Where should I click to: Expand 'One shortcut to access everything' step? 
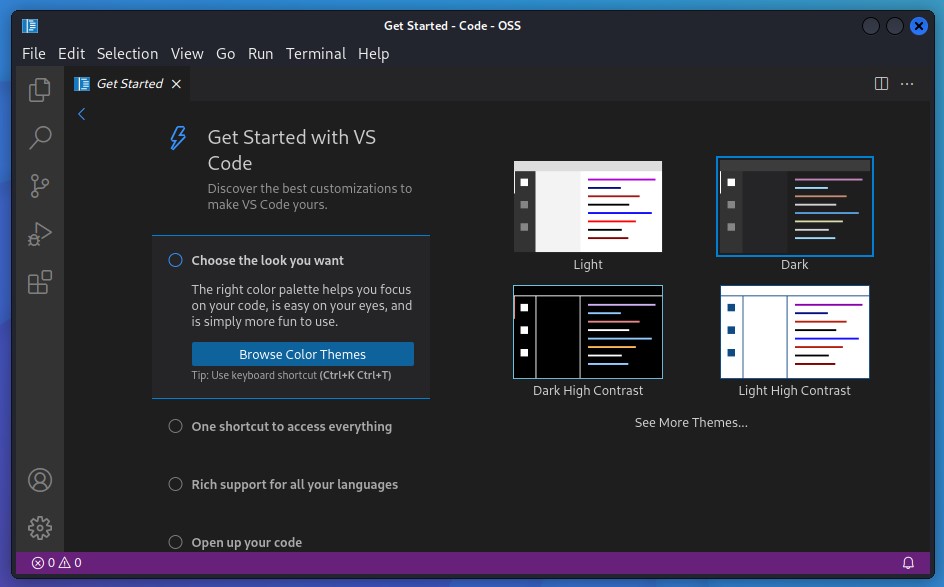click(x=291, y=426)
